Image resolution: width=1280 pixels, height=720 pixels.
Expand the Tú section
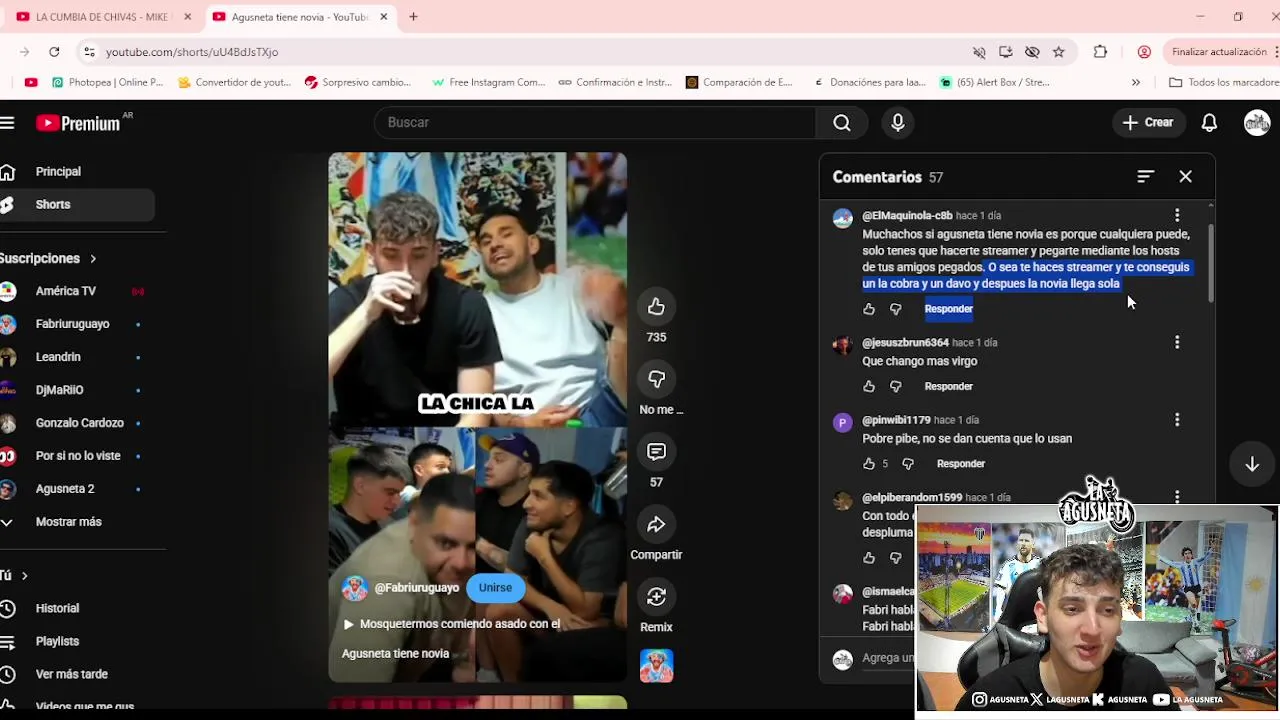(x=14, y=575)
